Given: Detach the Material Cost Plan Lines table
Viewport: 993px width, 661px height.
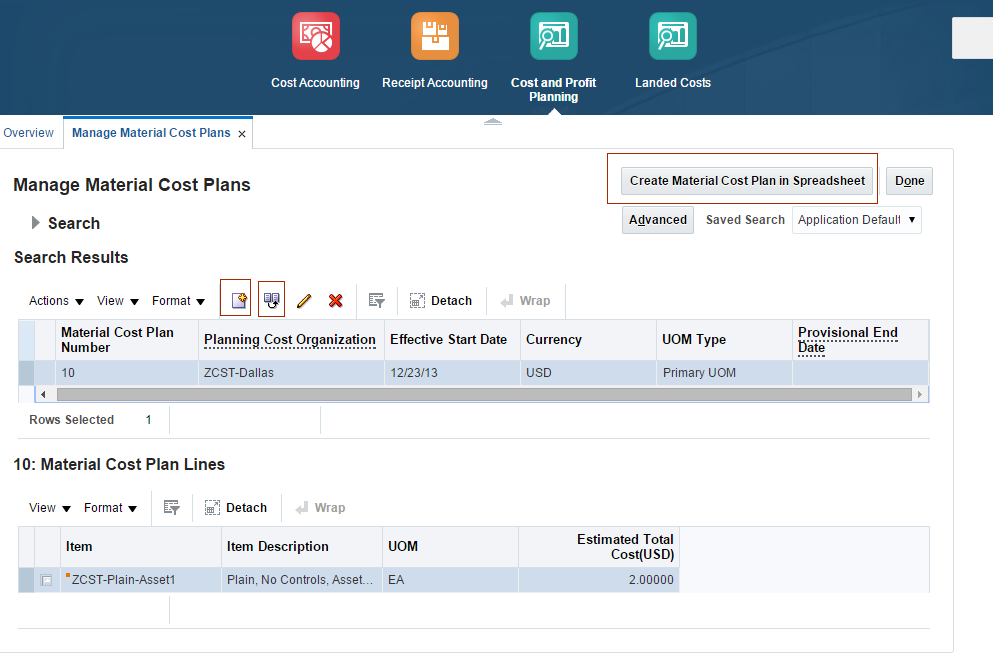Looking at the screenshot, I should pyautogui.click(x=236, y=508).
